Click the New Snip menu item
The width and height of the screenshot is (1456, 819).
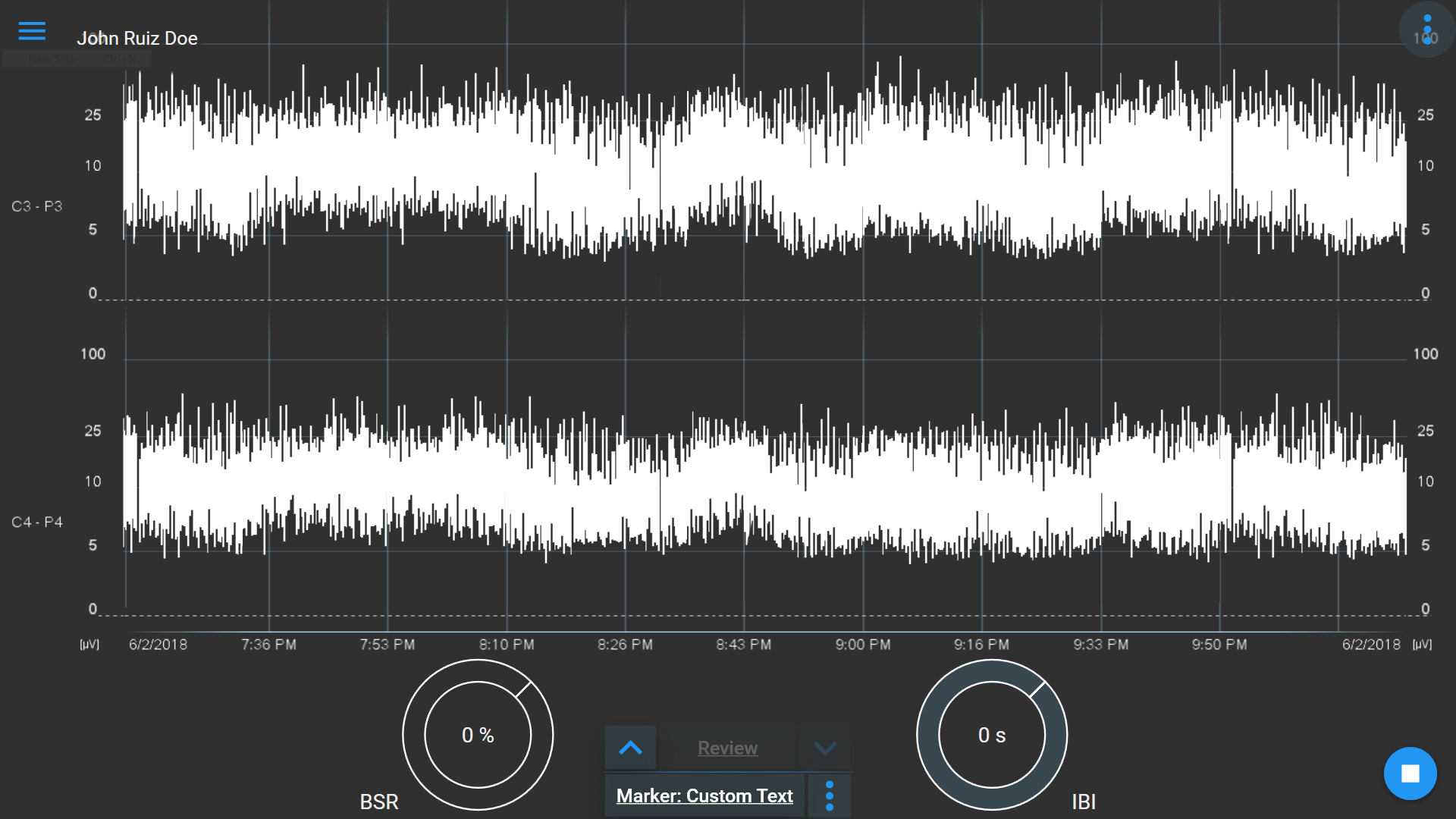pos(52,59)
